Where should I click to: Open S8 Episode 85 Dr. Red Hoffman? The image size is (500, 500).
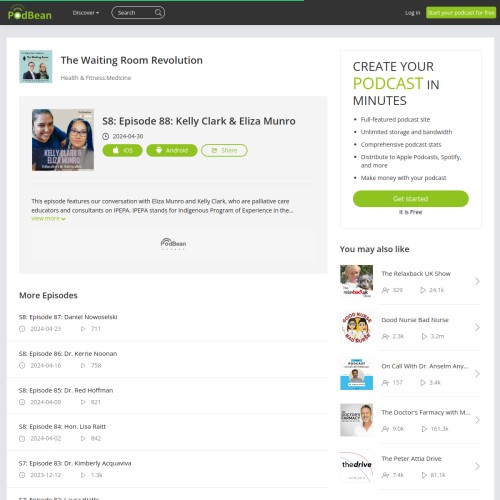point(66,390)
